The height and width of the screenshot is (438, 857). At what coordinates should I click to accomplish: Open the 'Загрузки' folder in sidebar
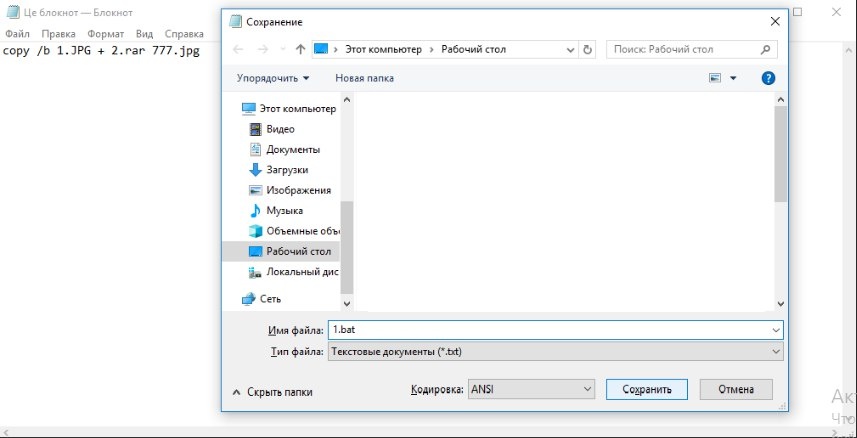pos(279,170)
